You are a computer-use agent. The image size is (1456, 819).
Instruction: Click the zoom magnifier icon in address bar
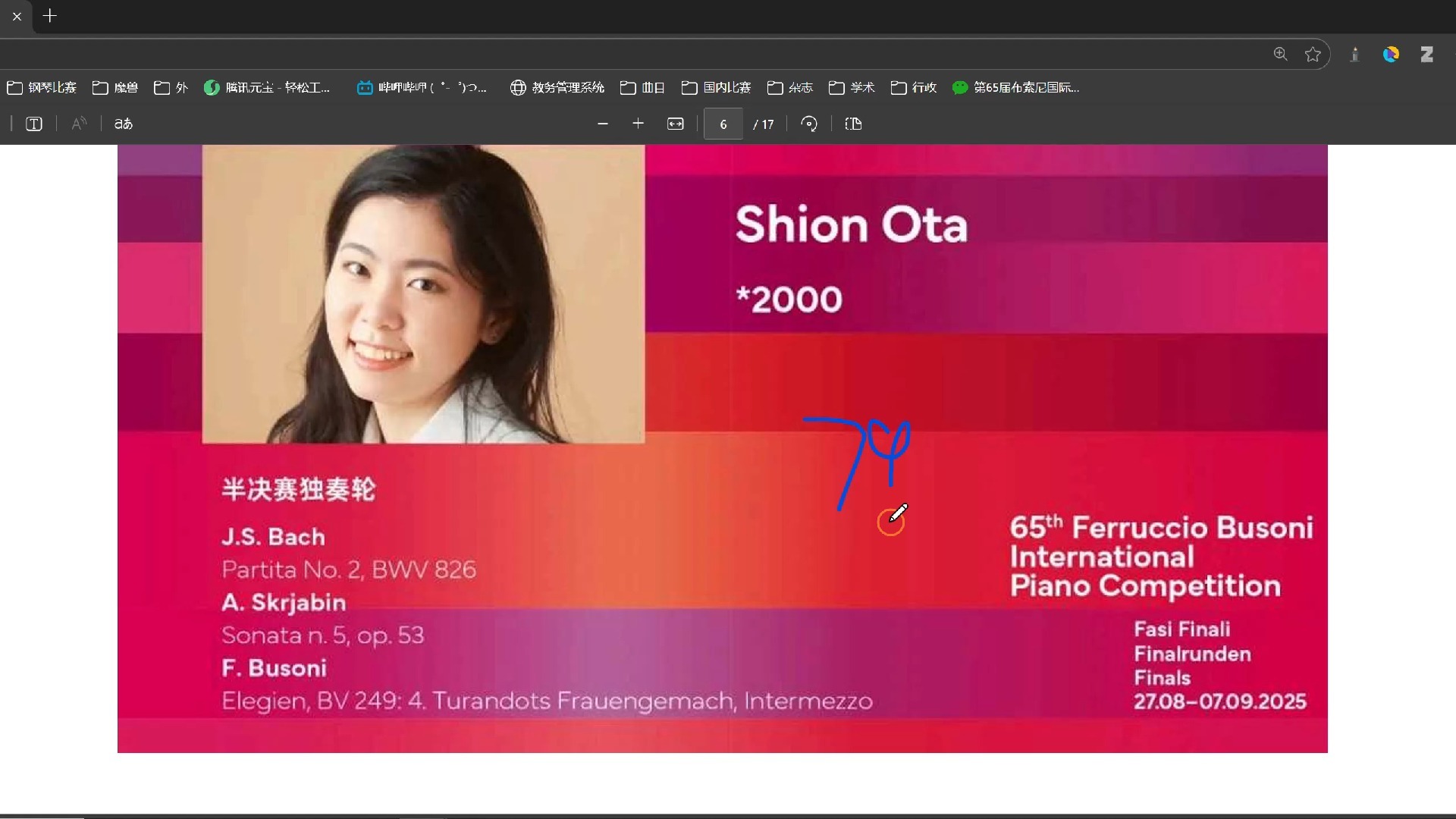(x=1281, y=54)
